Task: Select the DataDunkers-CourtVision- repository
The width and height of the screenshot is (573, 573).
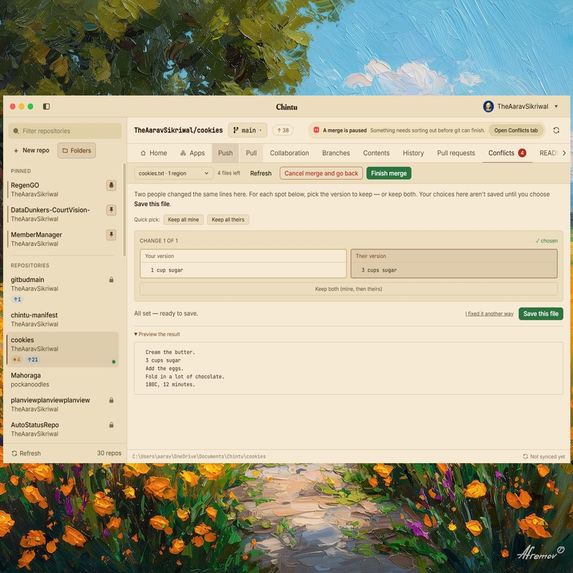Action: (58, 214)
